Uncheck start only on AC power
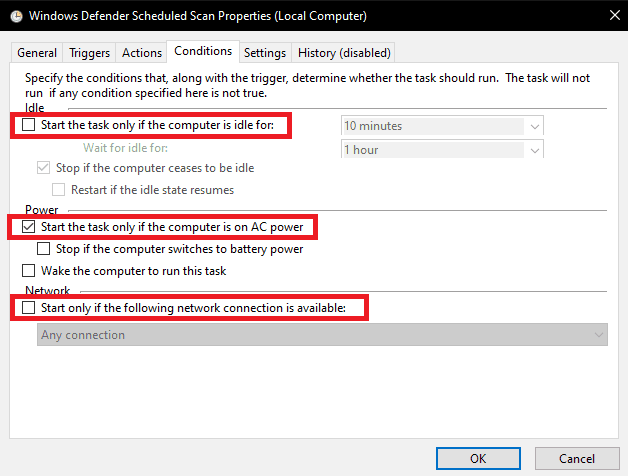The height and width of the screenshot is (476, 630). (29, 227)
